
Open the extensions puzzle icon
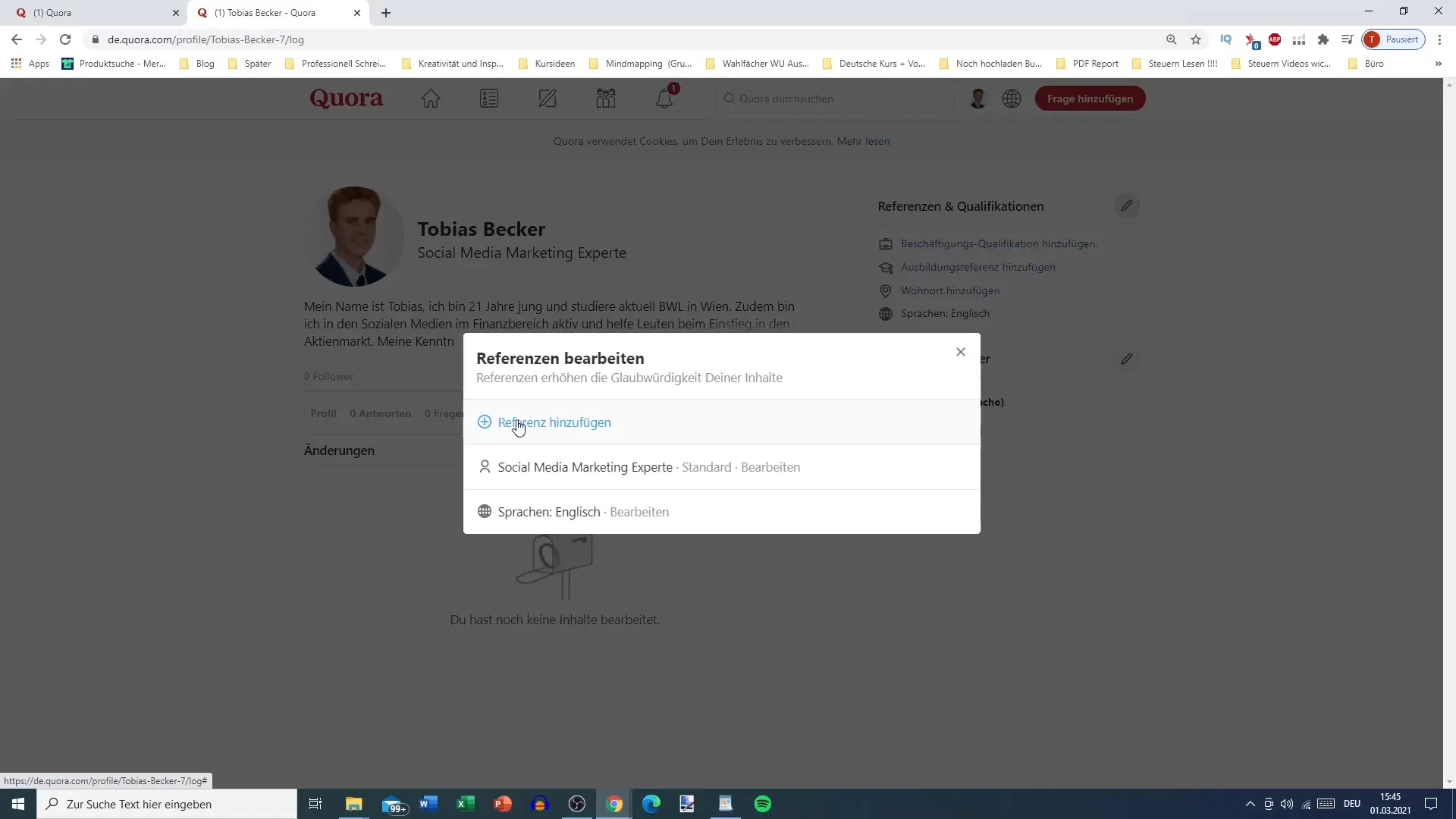click(1323, 39)
